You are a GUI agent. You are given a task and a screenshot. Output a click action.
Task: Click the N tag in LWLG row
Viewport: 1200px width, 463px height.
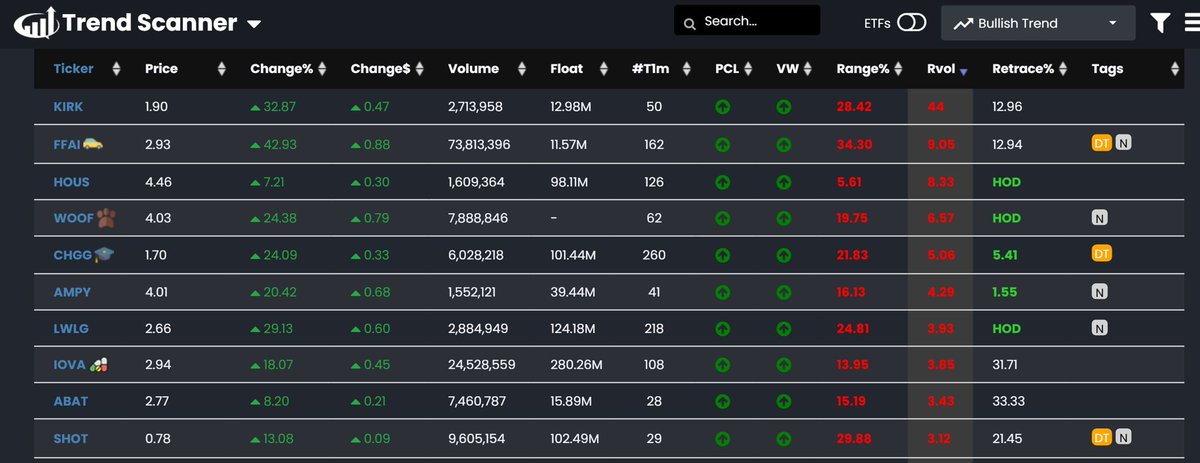pyautogui.click(x=1100, y=328)
